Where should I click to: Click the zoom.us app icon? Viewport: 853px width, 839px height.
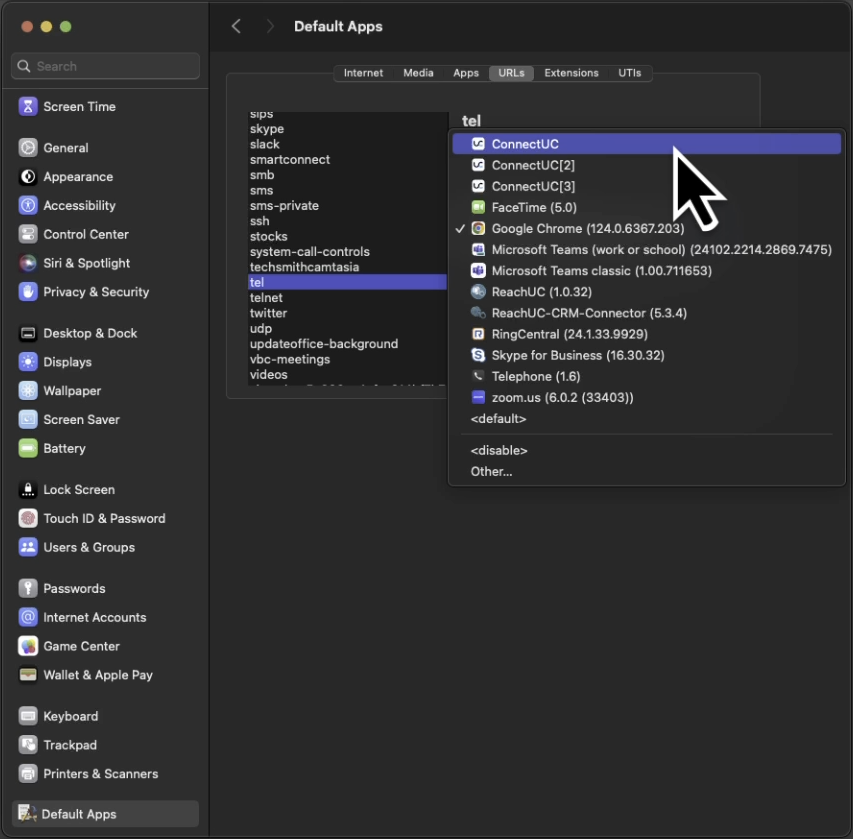coord(478,397)
